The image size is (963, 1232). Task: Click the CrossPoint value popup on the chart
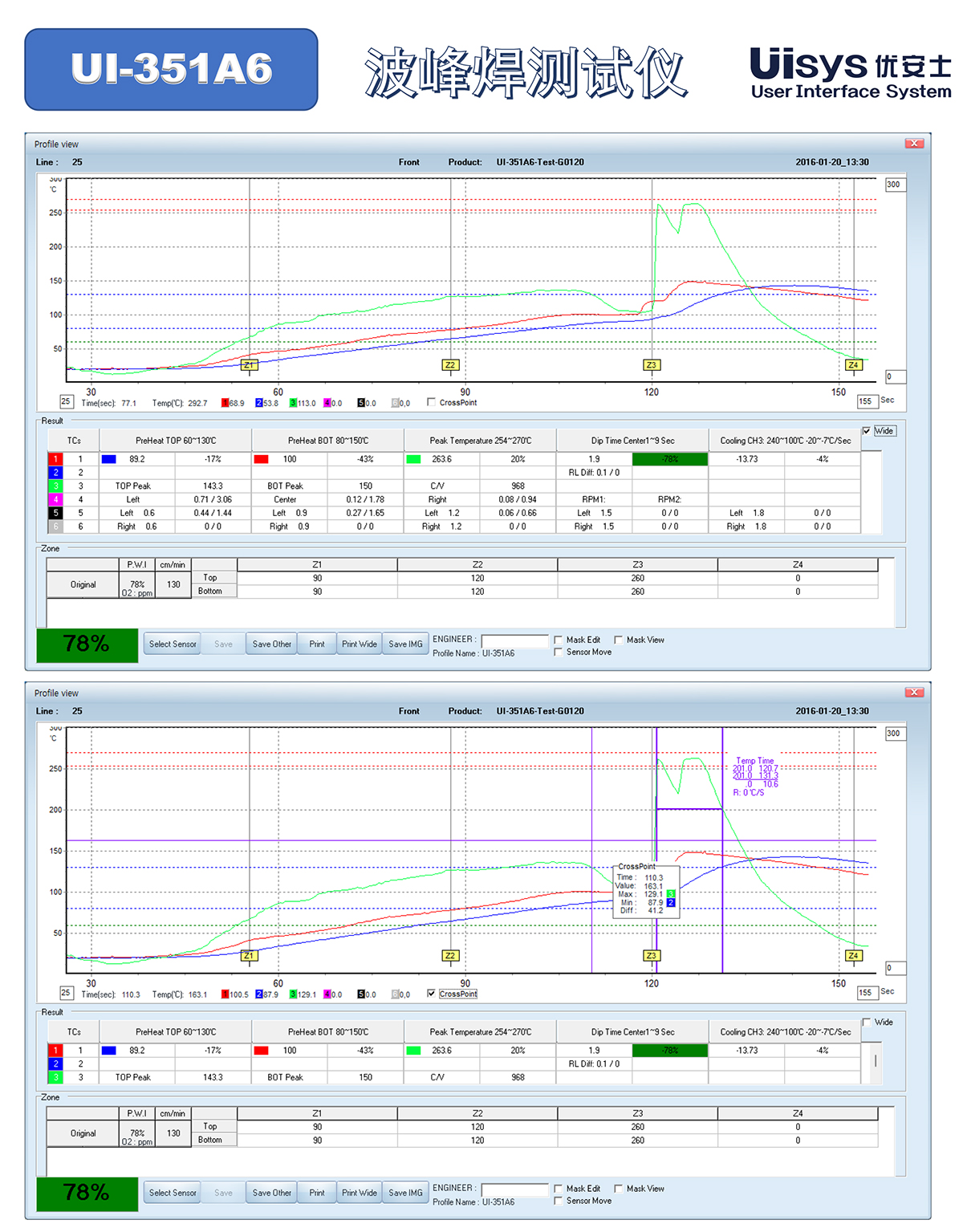tap(646, 889)
